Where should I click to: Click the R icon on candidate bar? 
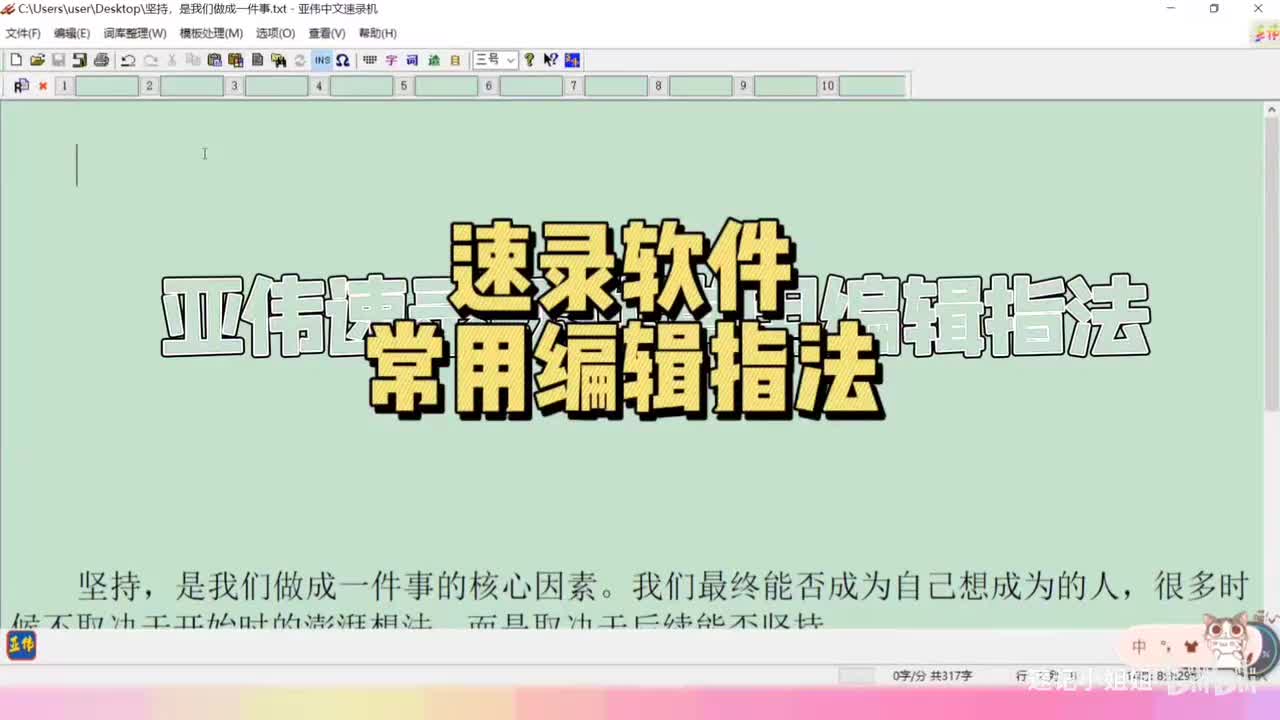(21, 86)
